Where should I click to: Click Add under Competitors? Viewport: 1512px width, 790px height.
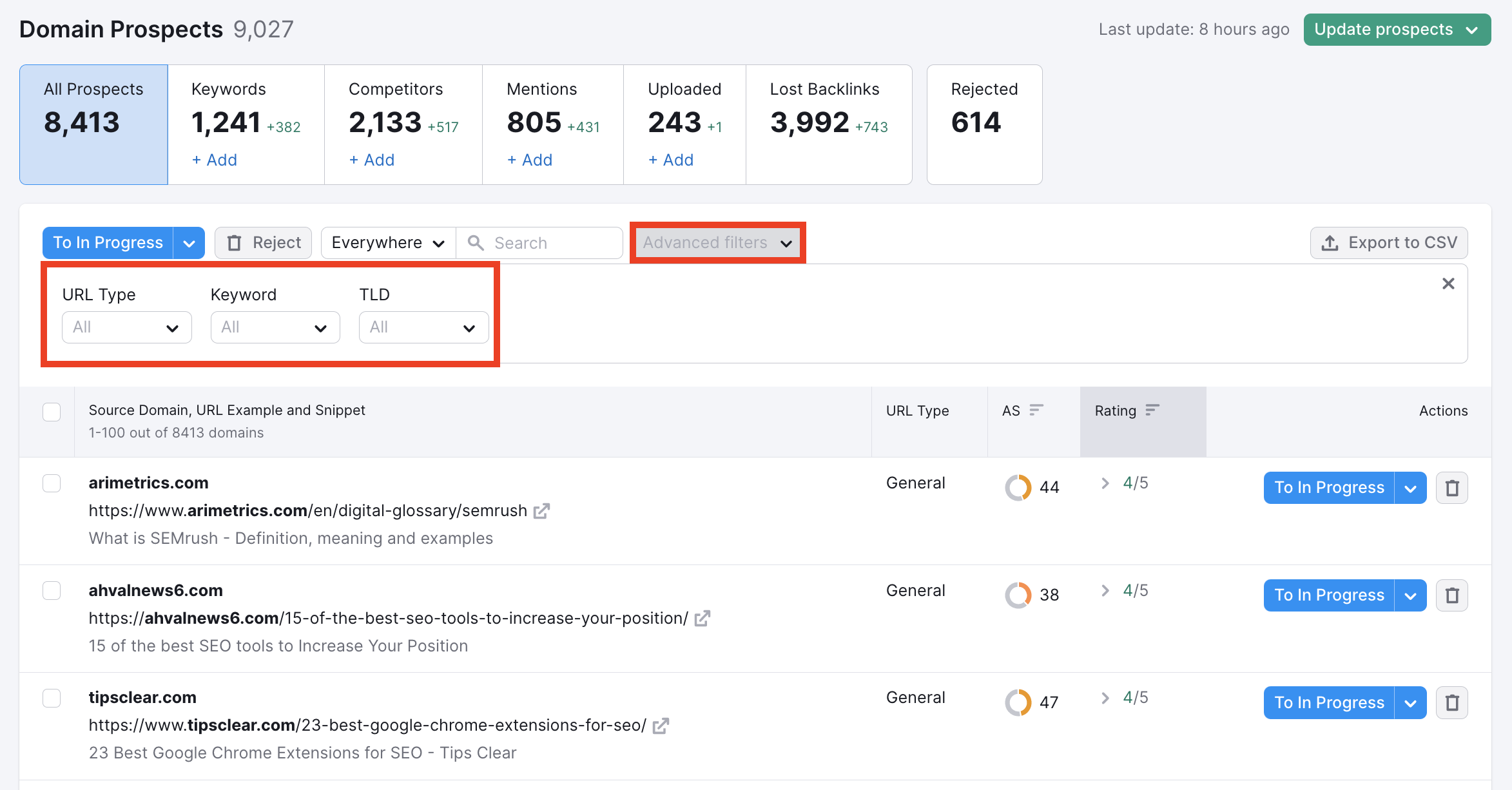click(x=371, y=160)
